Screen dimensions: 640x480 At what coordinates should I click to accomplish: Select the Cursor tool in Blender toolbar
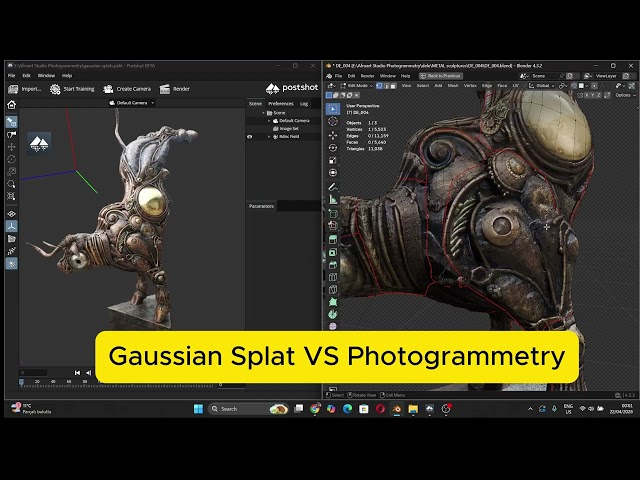tap(333, 122)
